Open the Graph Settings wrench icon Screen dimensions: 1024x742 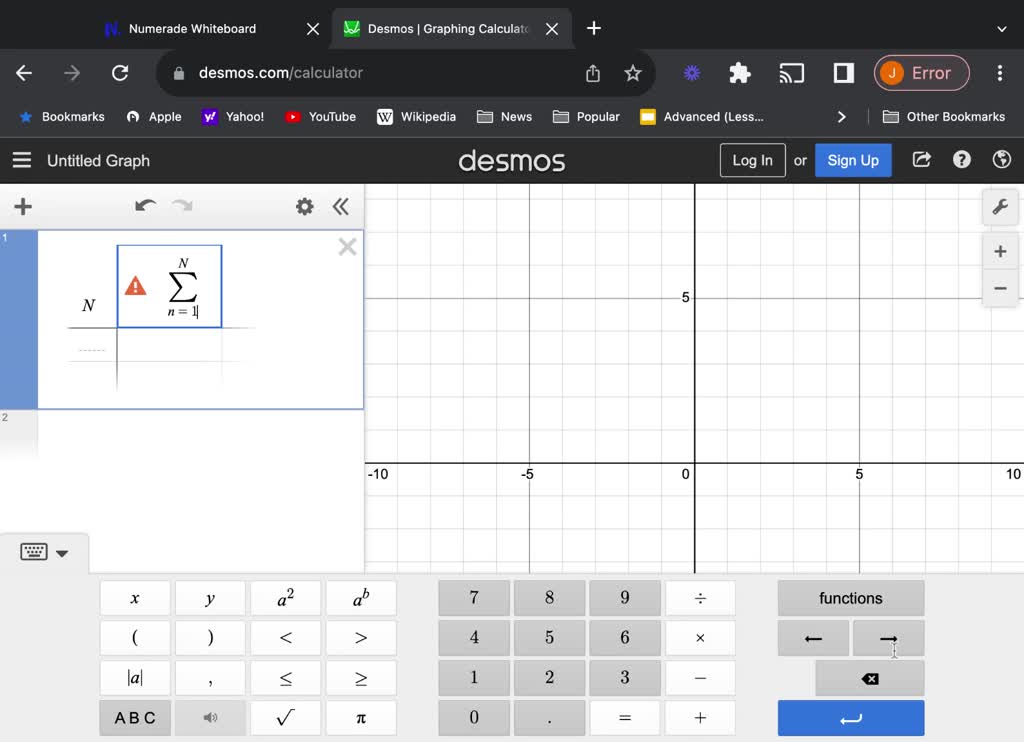pyautogui.click(x=999, y=207)
